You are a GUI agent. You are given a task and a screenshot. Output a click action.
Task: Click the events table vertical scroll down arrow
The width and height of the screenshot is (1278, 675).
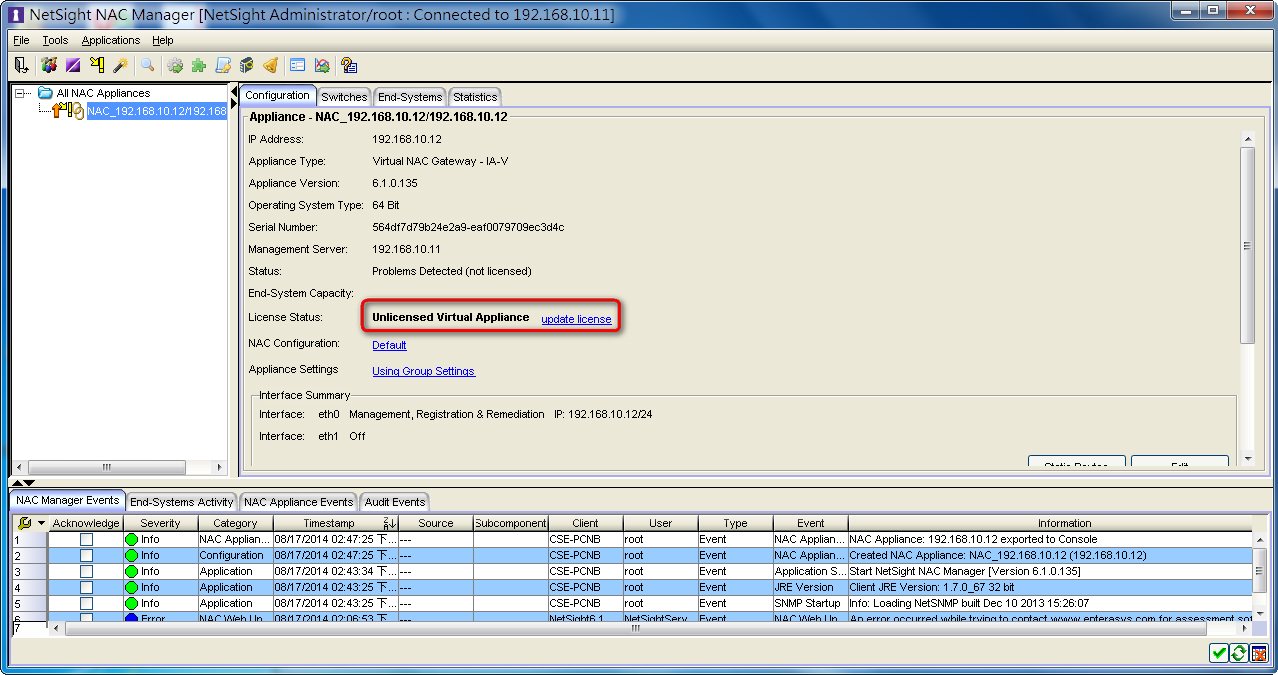[1260, 612]
